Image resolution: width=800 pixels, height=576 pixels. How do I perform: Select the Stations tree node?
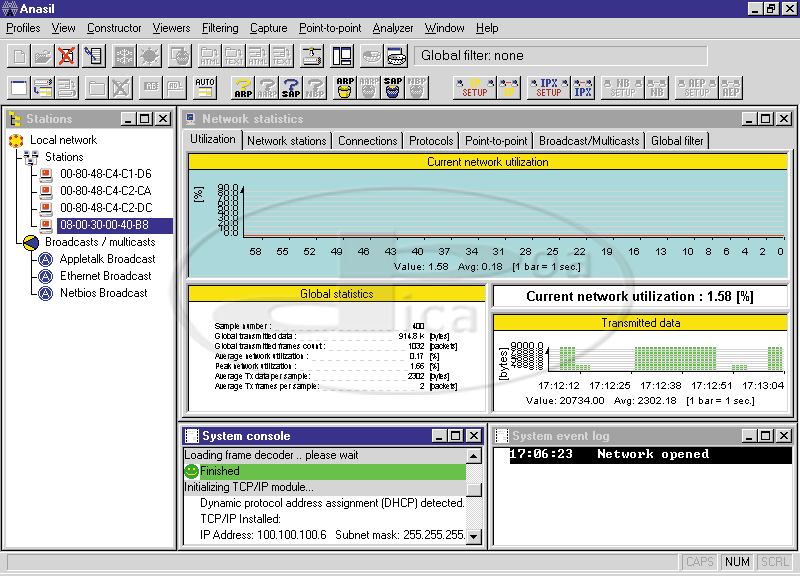coord(64,157)
